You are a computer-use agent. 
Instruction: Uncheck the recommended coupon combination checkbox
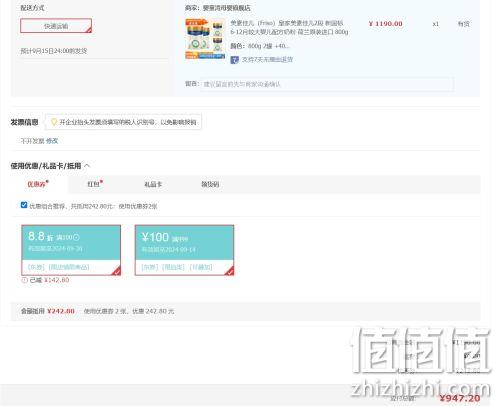[24, 205]
